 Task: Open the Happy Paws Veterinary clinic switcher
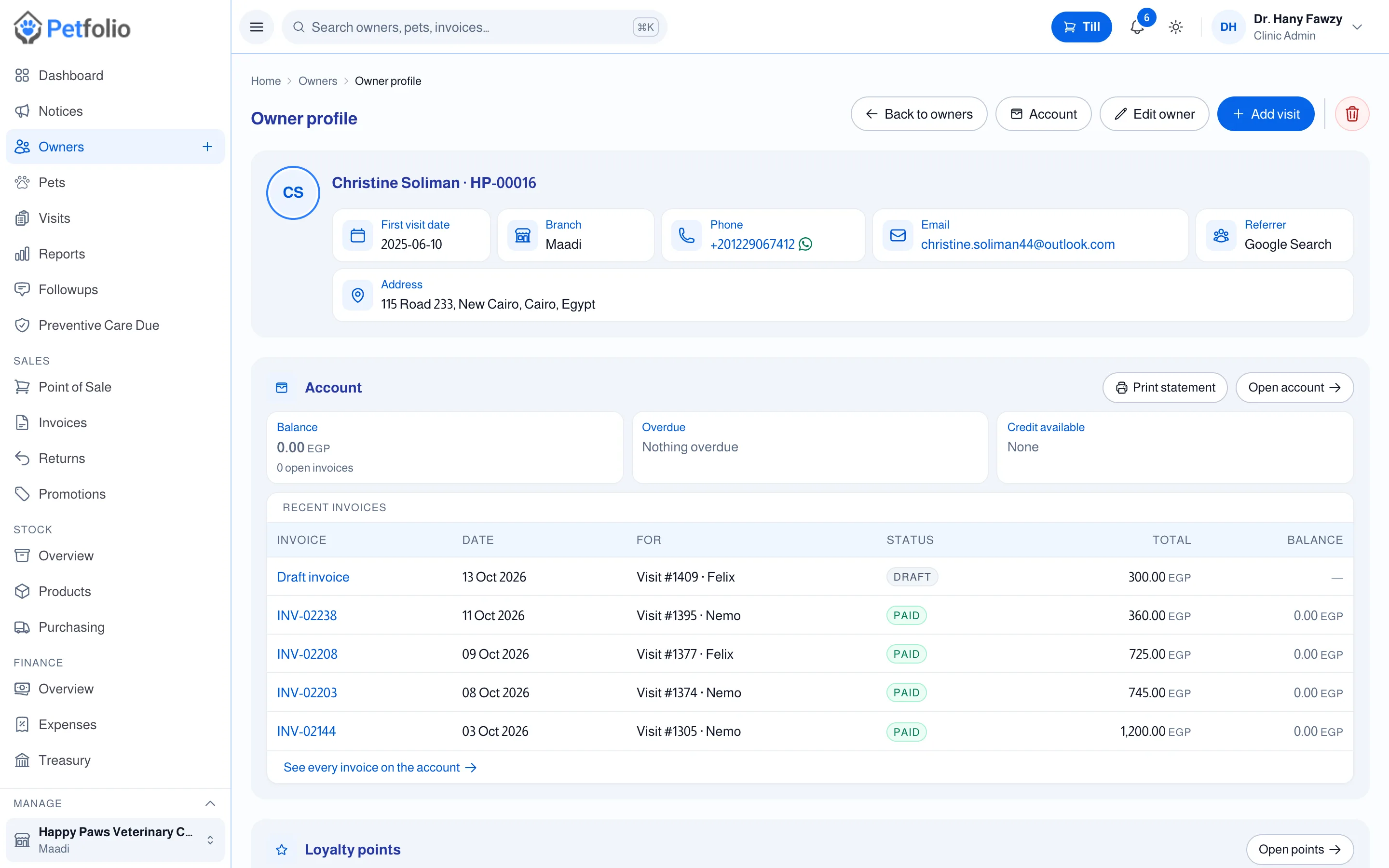click(115, 839)
